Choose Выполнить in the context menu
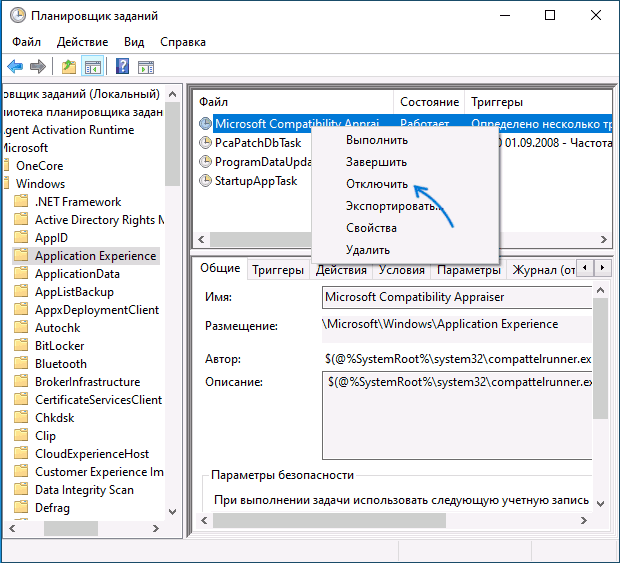620x563 pixels. click(x=405, y=140)
